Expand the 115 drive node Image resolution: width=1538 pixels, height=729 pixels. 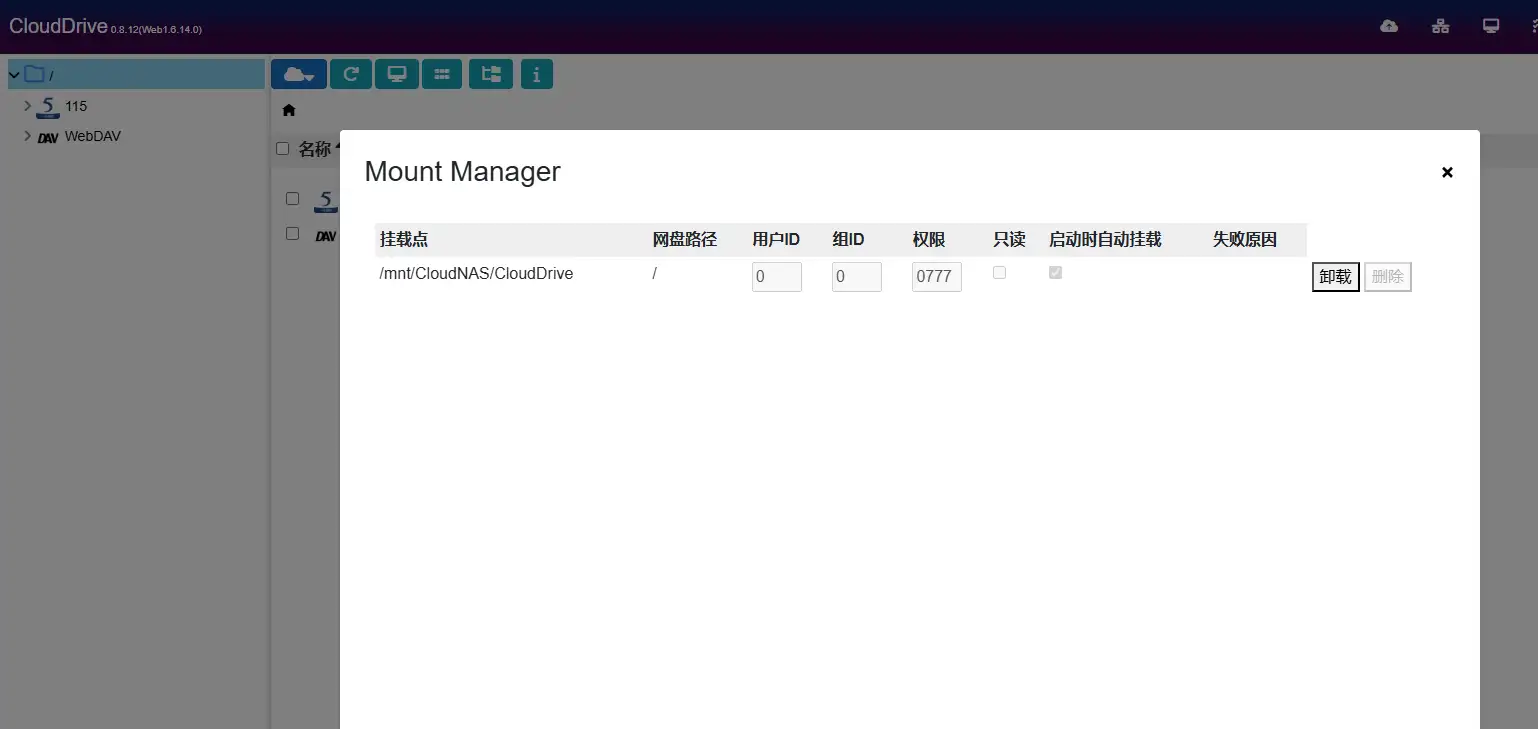(27, 105)
